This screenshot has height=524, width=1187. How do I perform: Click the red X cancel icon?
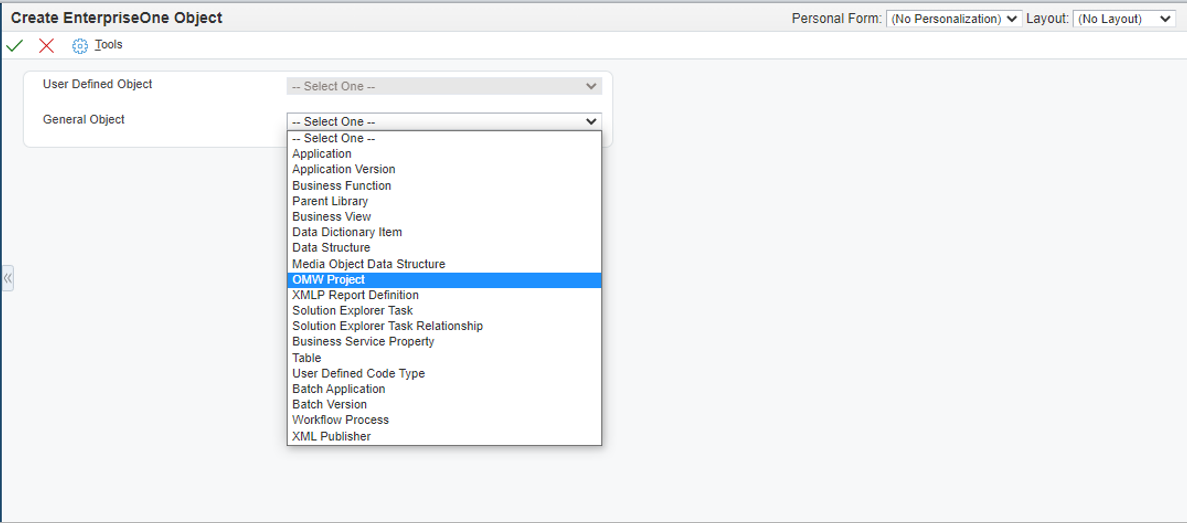[46, 46]
